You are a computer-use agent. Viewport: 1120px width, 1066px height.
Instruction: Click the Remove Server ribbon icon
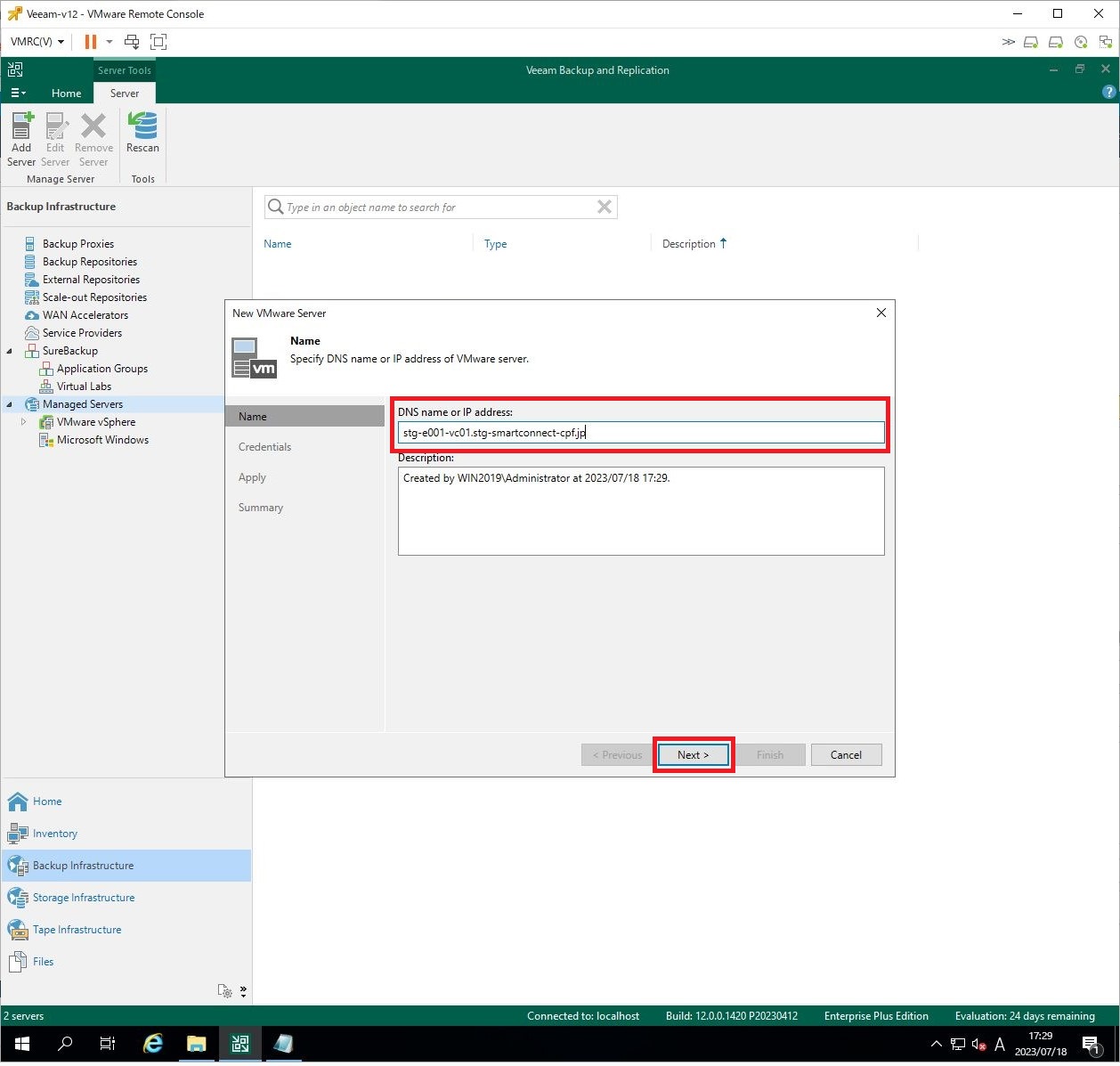tap(93, 139)
